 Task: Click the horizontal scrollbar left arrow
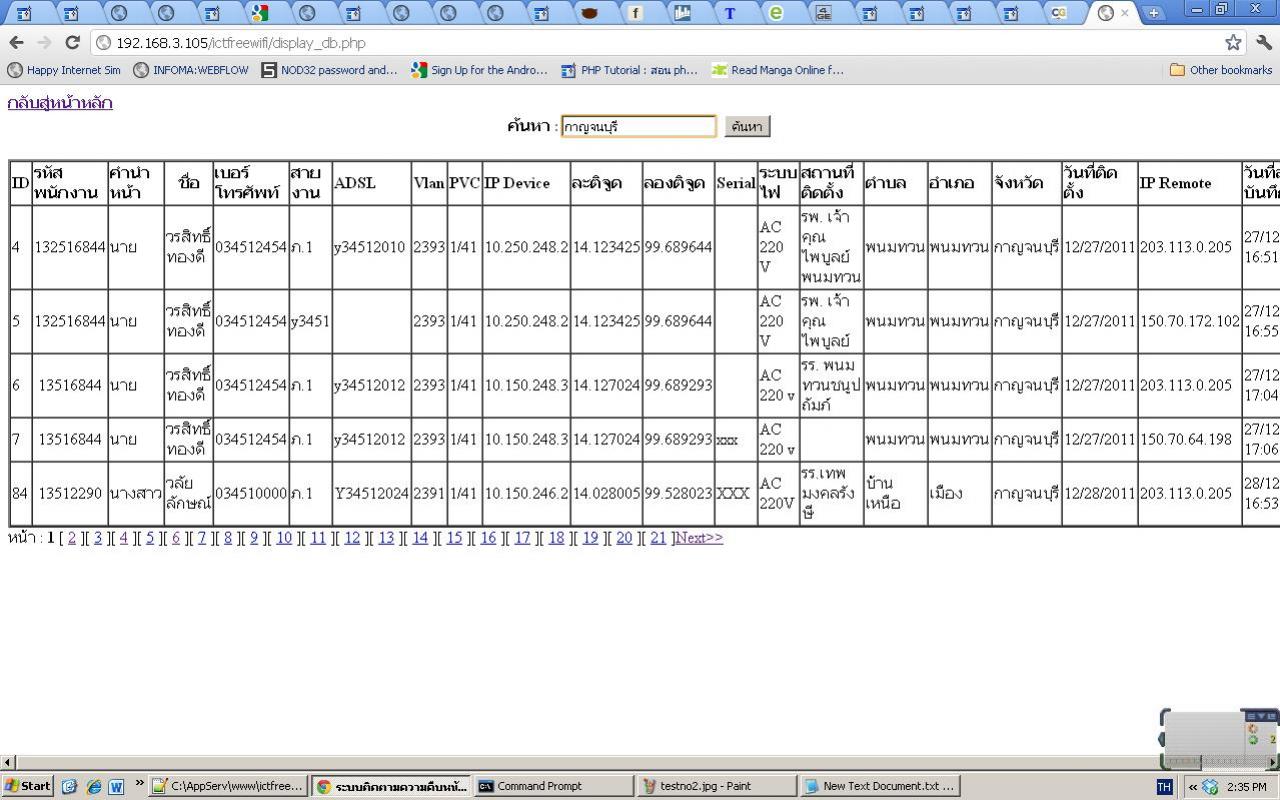coord(8,763)
